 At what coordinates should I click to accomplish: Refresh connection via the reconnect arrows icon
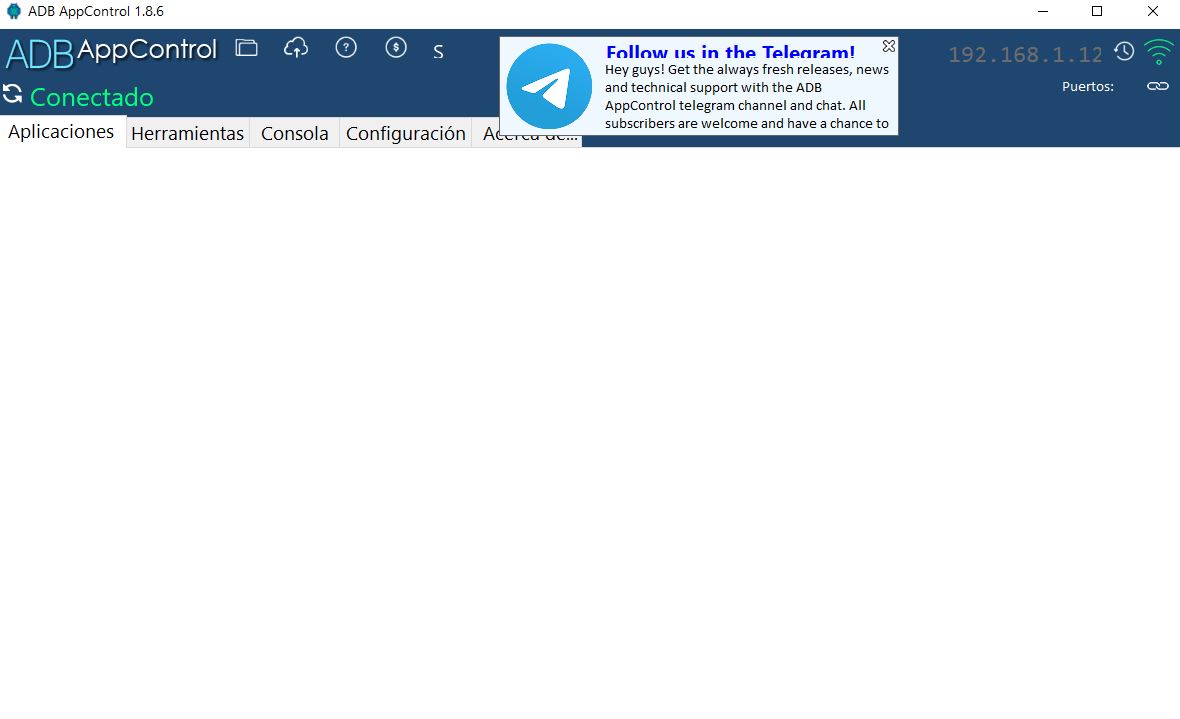(x=12, y=94)
